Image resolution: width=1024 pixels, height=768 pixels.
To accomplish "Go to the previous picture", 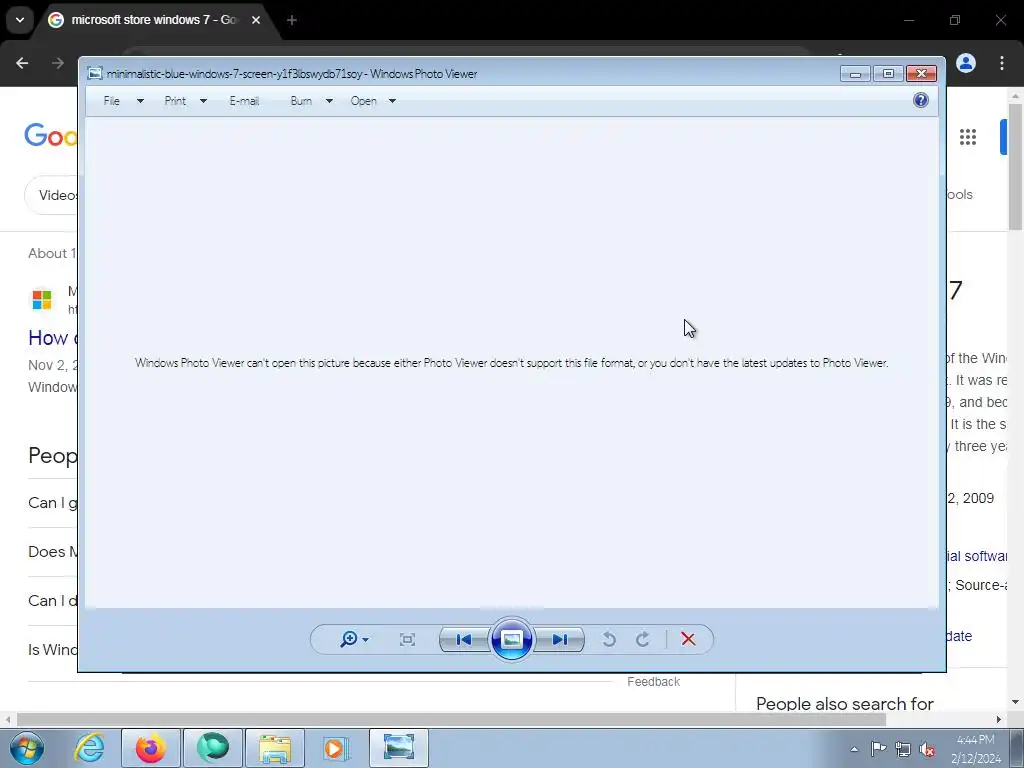I will pyautogui.click(x=464, y=639).
